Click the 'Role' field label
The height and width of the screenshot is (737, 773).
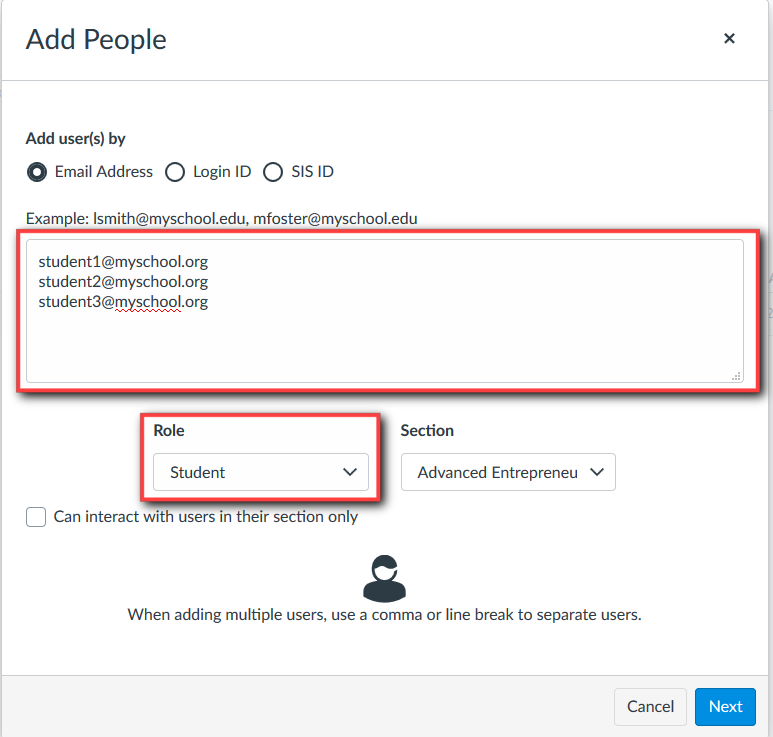169,430
